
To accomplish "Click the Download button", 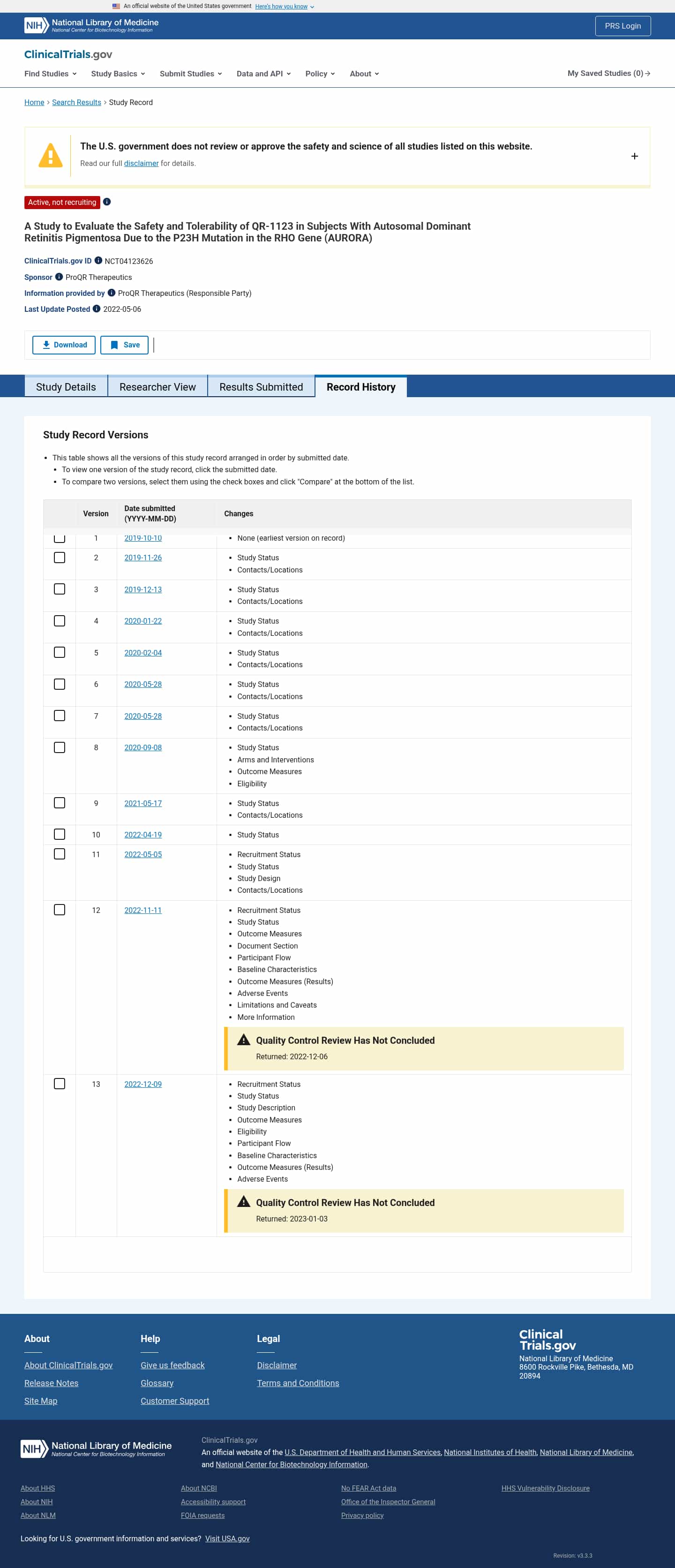I will pyautogui.click(x=64, y=345).
